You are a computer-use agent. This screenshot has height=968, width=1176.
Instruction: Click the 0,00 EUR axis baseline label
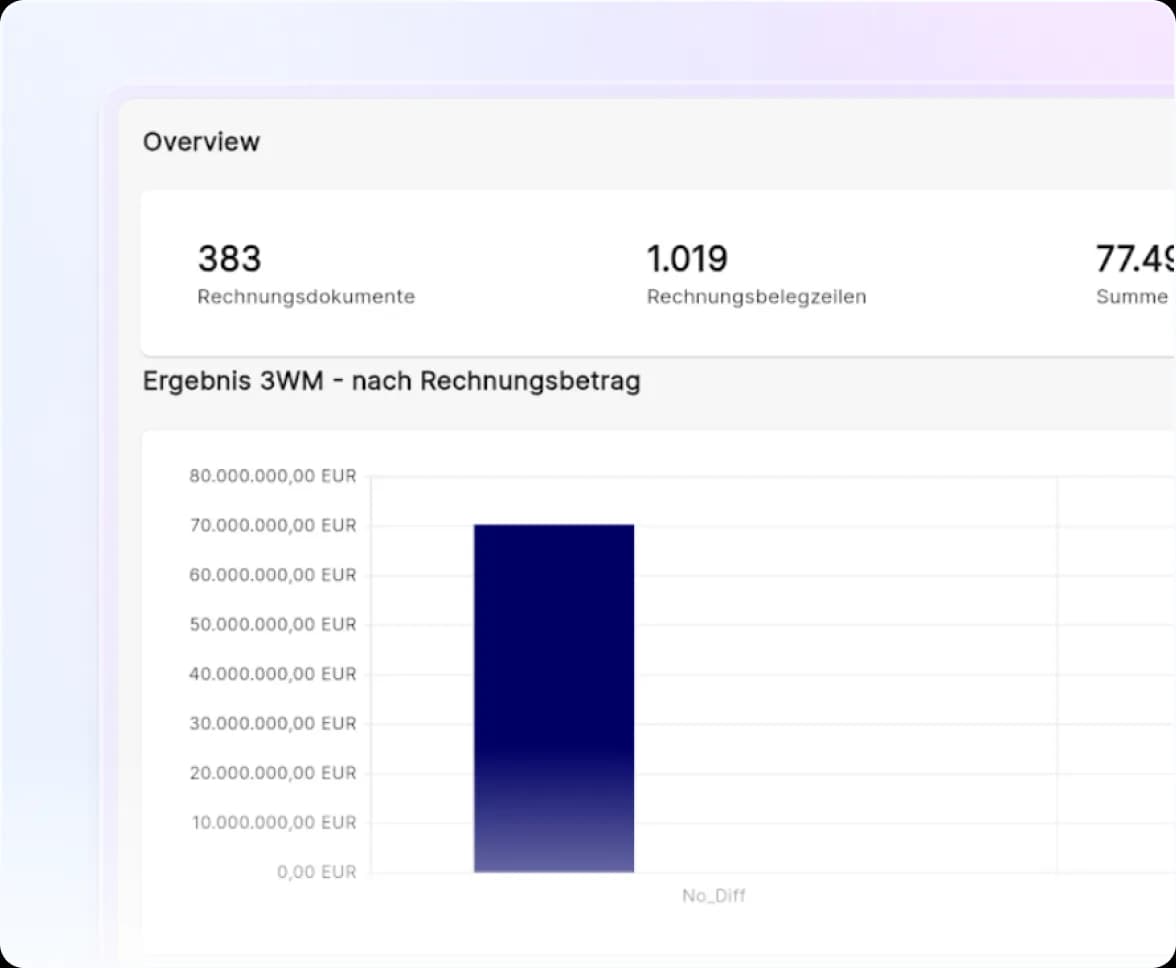[316, 872]
